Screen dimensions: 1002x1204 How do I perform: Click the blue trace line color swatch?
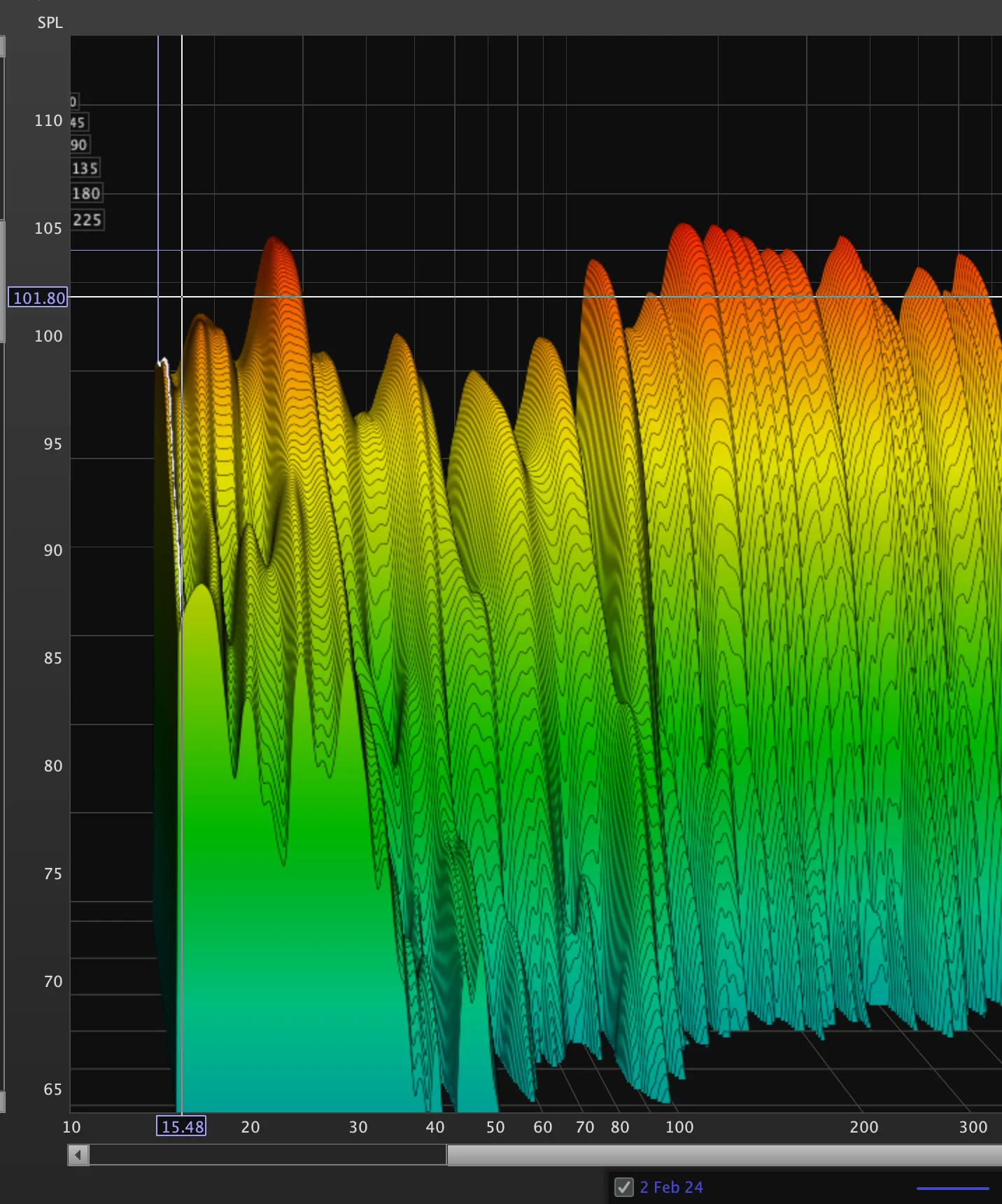[952, 1188]
